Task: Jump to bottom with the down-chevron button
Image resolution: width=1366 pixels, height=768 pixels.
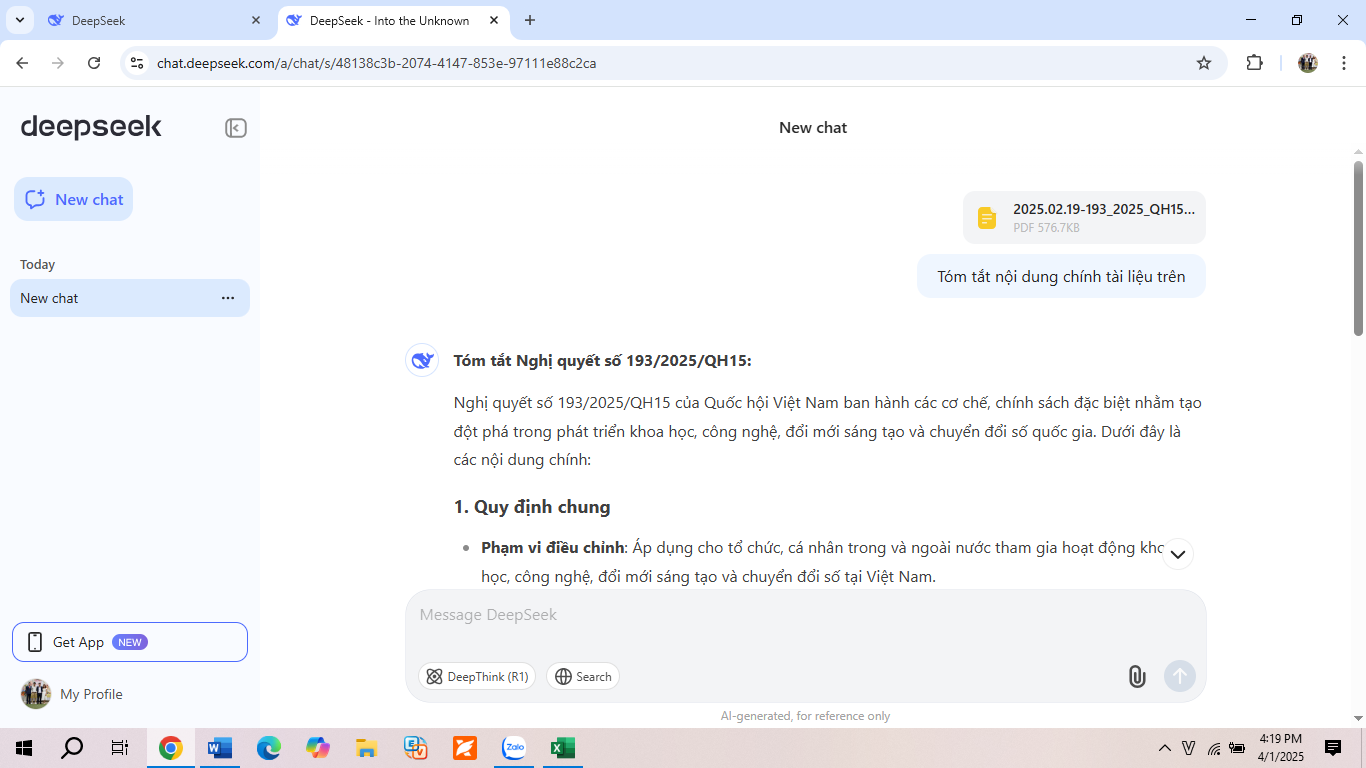Action: click(1178, 553)
